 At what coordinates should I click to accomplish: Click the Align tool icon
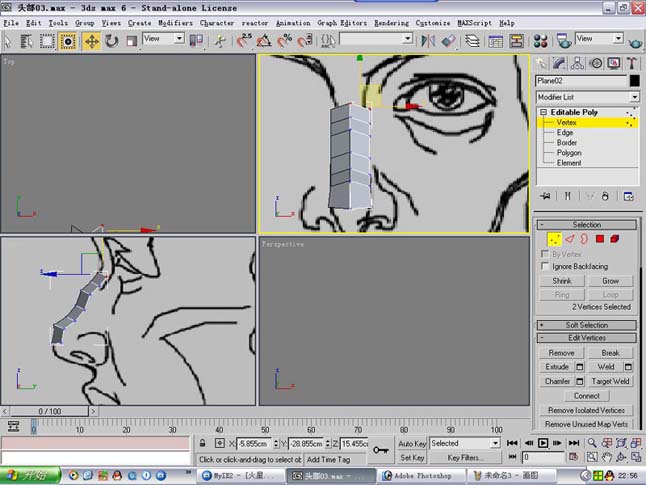[448, 41]
